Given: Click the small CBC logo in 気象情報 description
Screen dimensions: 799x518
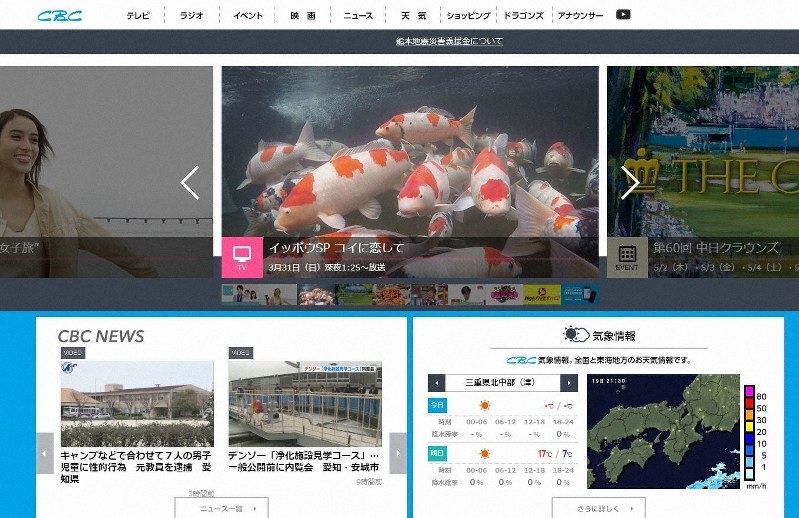Looking at the screenshot, I should [521, 360].
